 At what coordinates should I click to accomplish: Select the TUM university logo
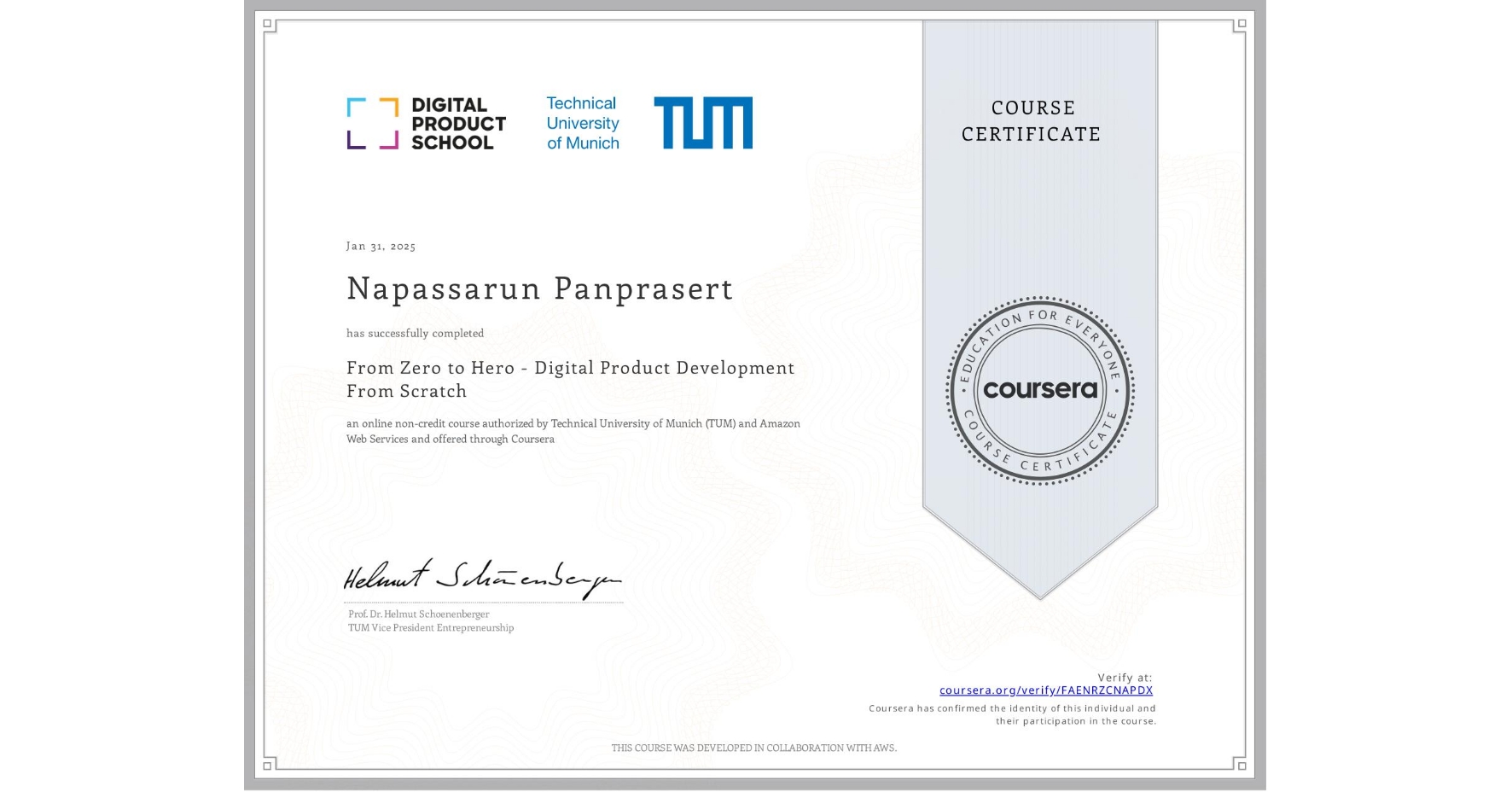(x=705, y=122)
